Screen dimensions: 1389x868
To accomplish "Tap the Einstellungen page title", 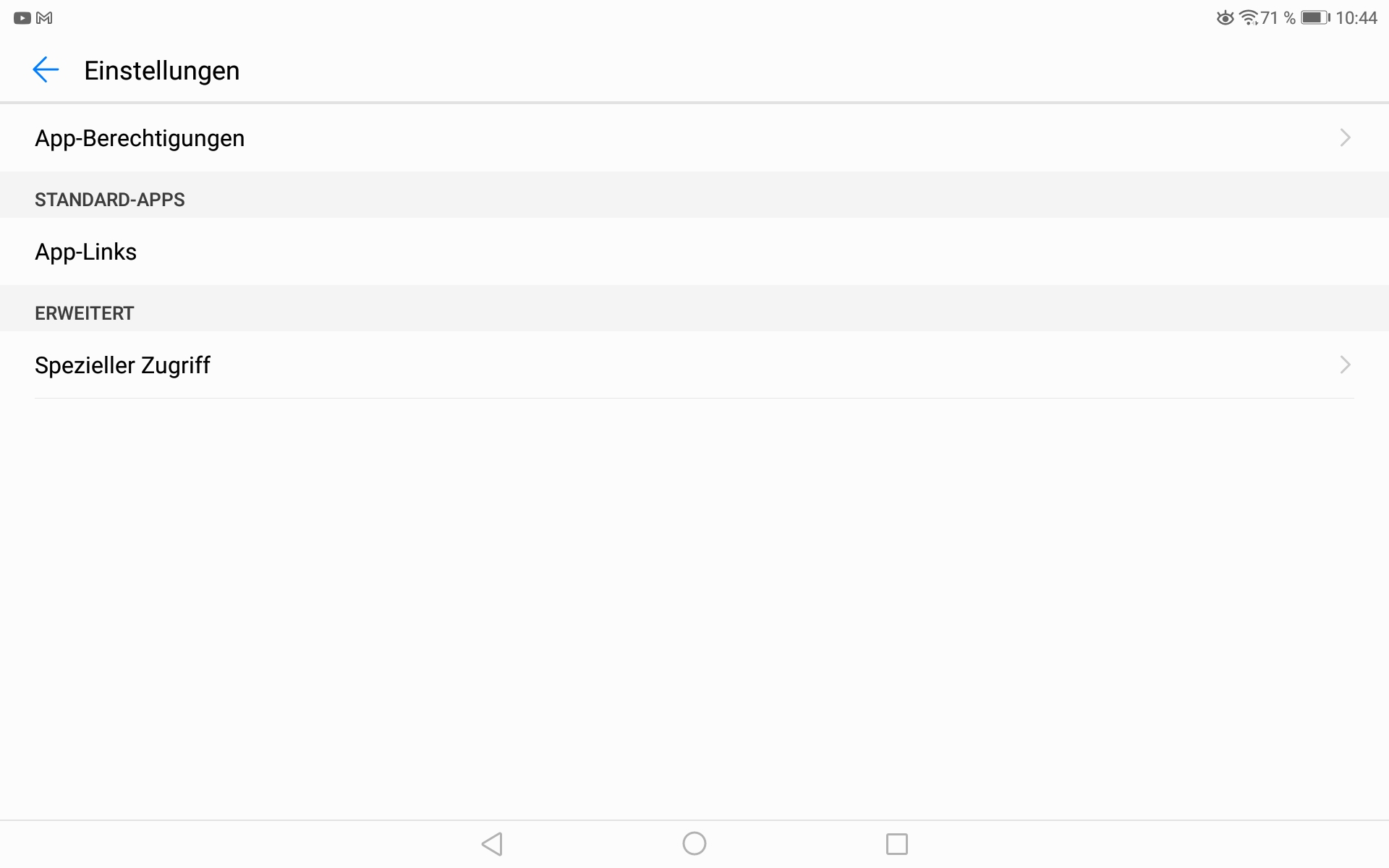I will (x=162, y=71).
